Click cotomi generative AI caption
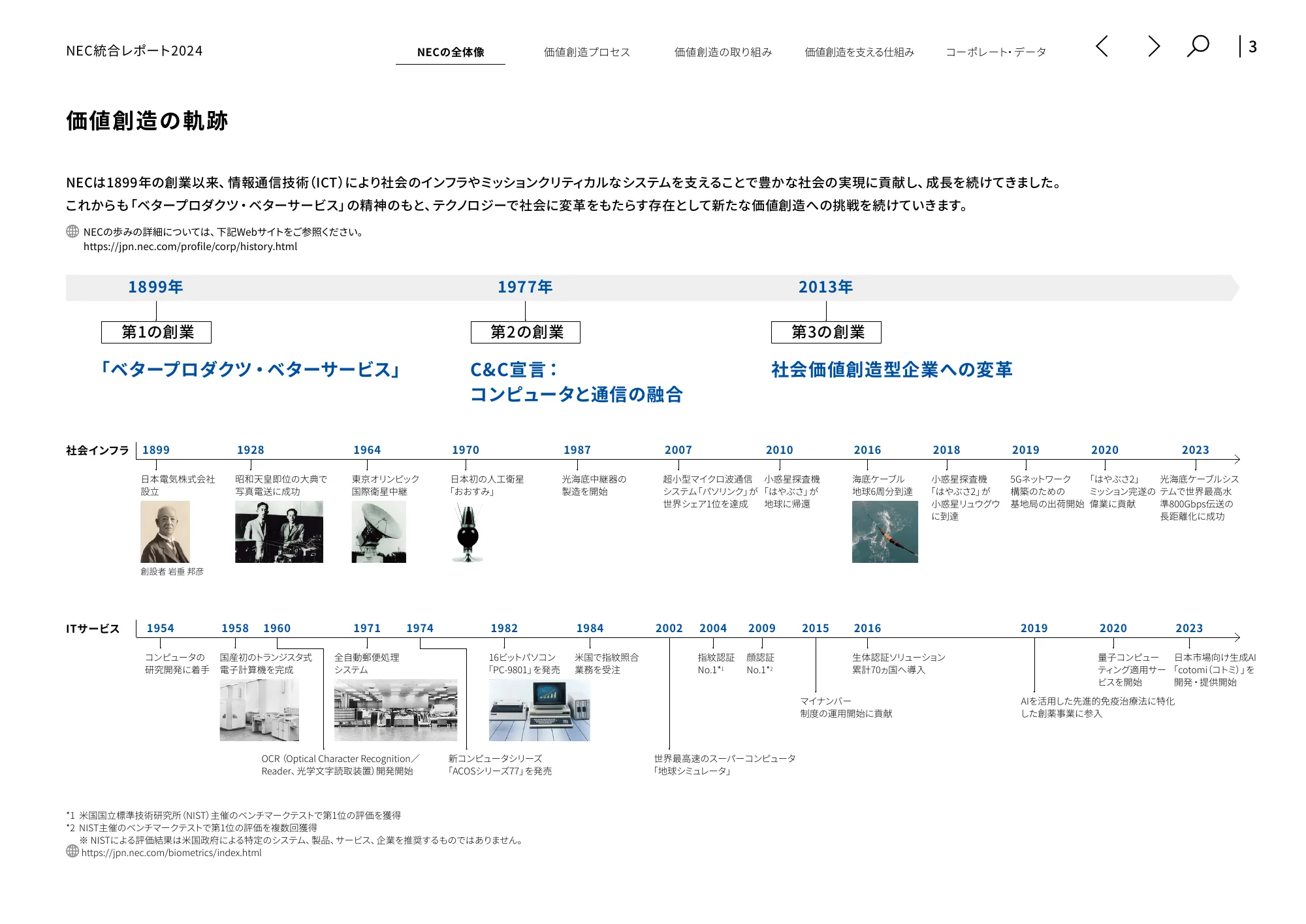 click(1215, 670)
